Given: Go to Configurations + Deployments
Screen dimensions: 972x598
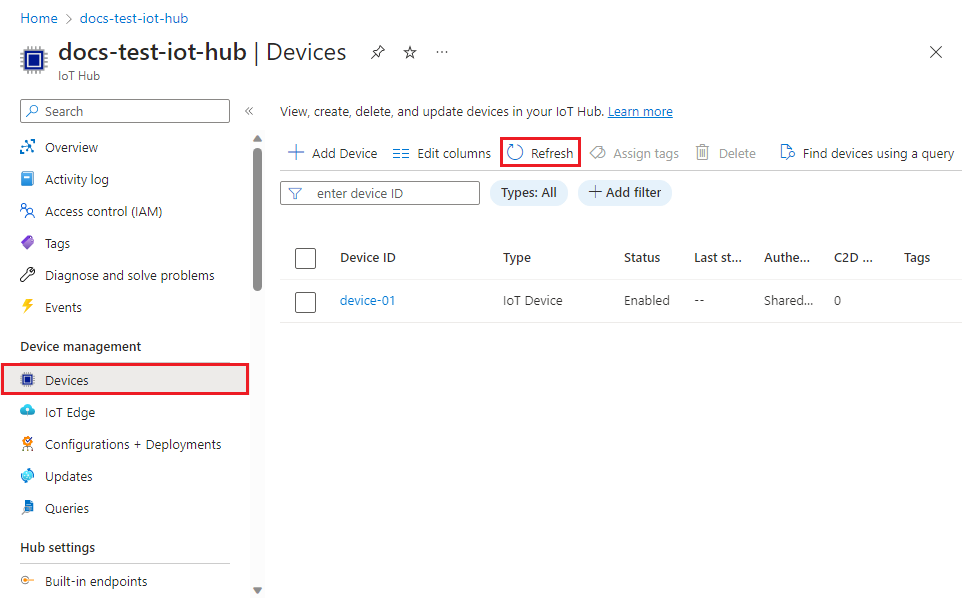Looking at the screenshot, I should click(x=133, y=444).
